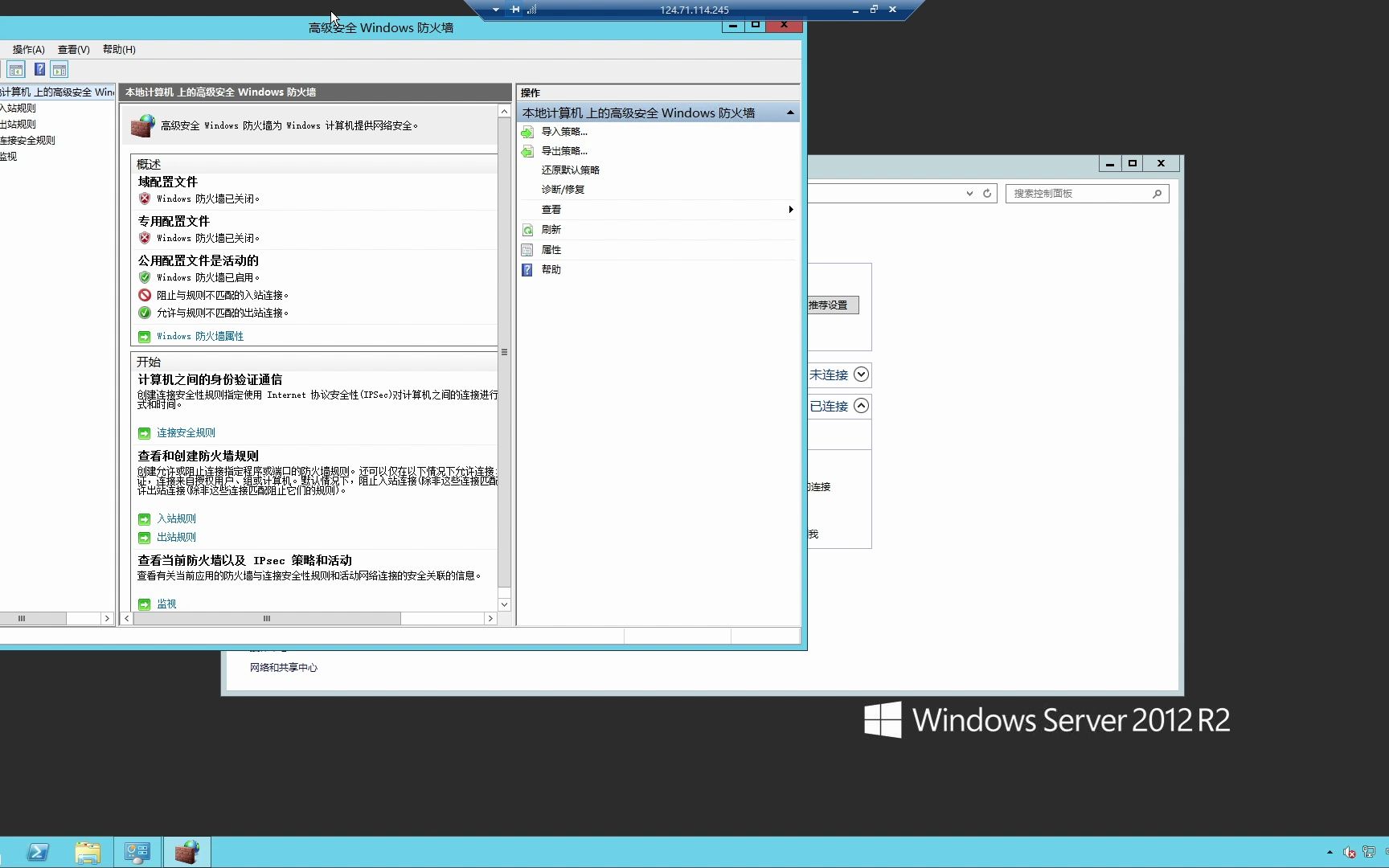Click the console tree scroll-right arrow
1389x868 pixels.
[x=106, y=619]
